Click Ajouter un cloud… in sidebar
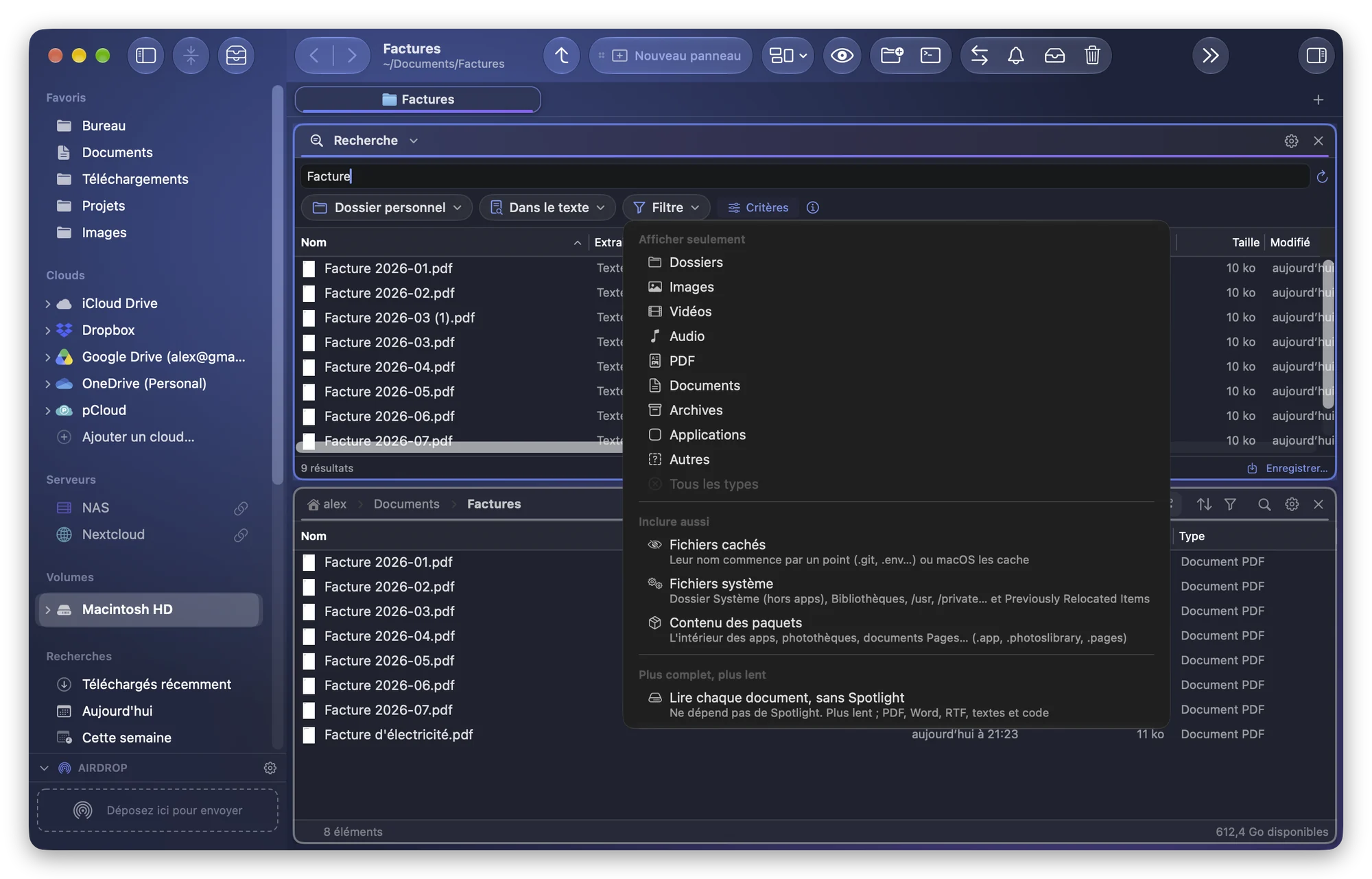The height and width of the screenshot is (879, 1372). coord(138,437)
